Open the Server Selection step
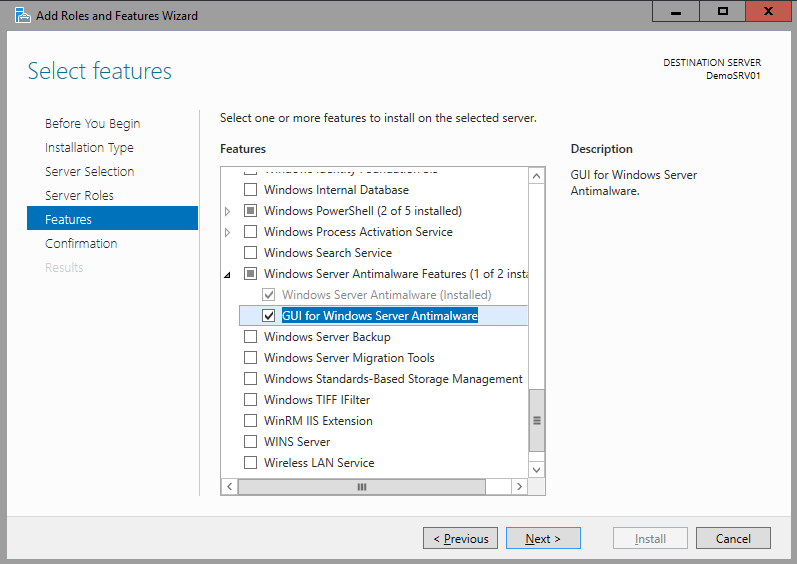 coord(89,171)
